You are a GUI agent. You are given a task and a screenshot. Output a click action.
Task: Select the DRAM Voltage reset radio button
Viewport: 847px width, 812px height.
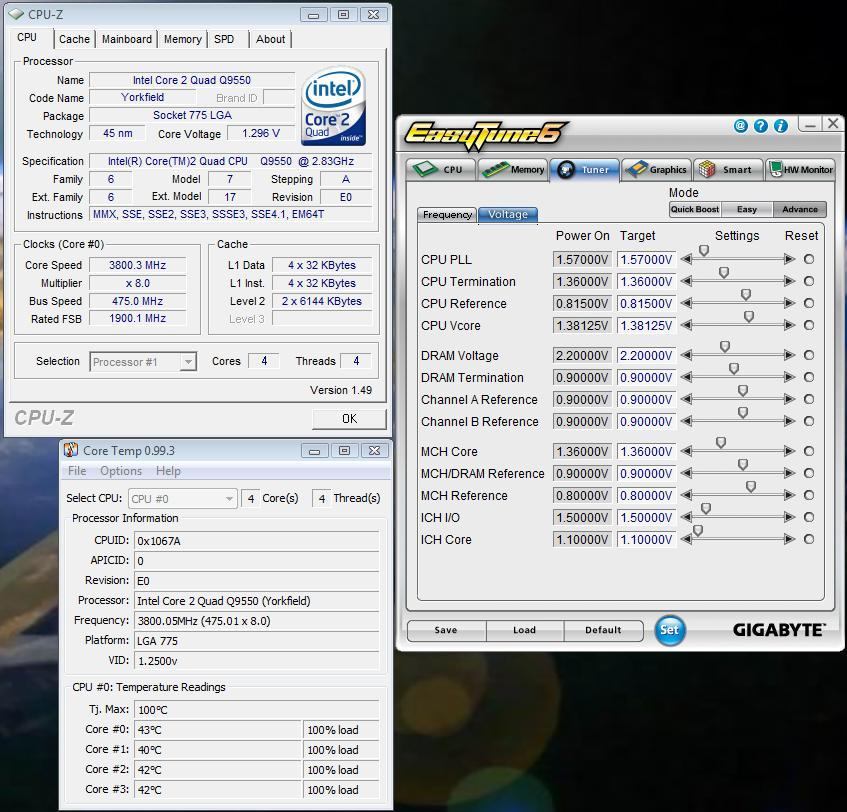click(809, 355)
